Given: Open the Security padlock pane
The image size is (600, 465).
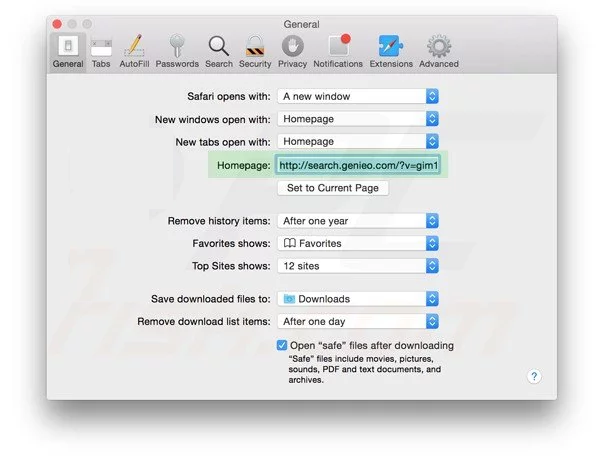Looking at the screenshot, I should [255, 52].
